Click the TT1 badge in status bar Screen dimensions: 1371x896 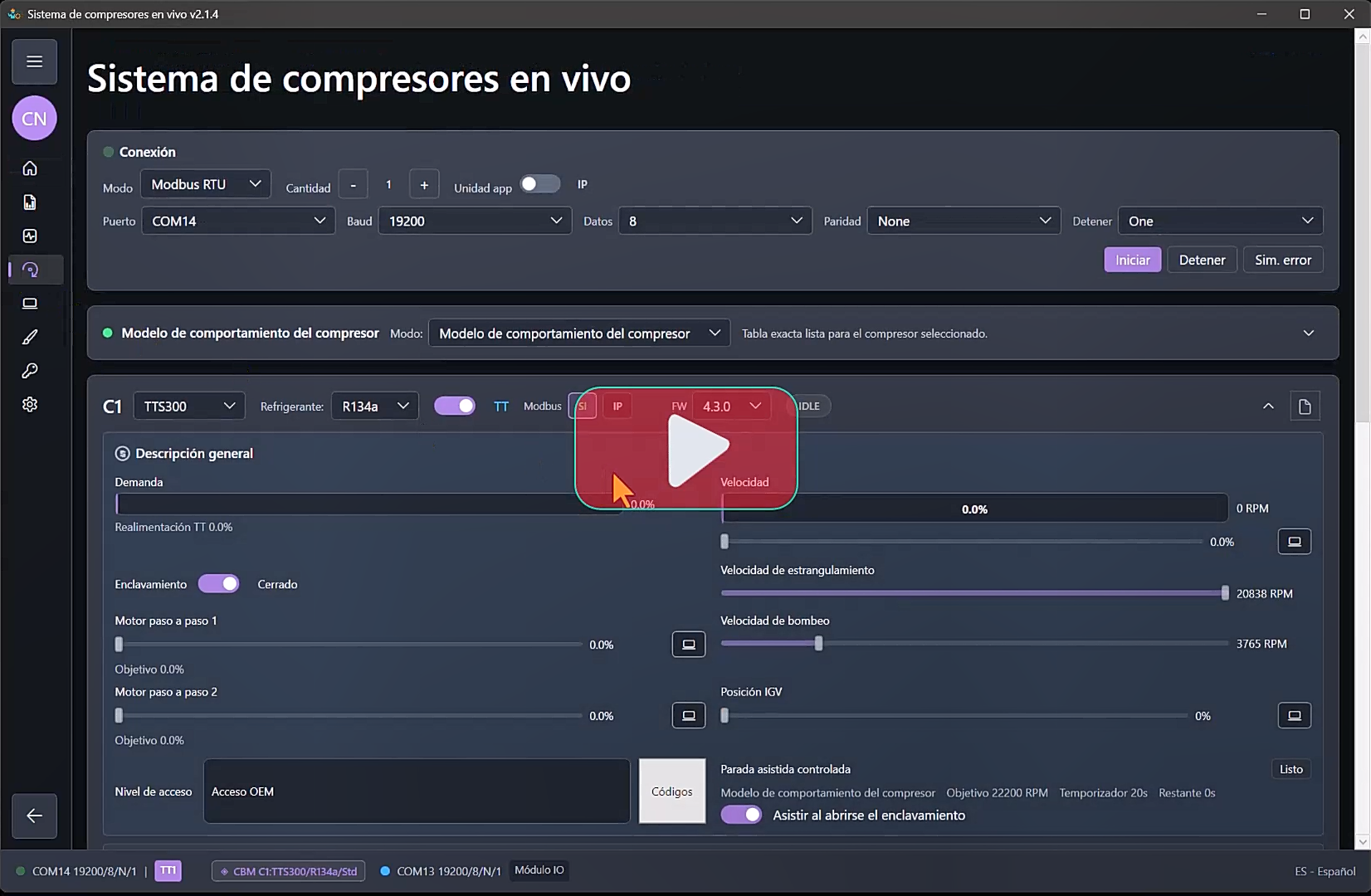coord(168,870)
